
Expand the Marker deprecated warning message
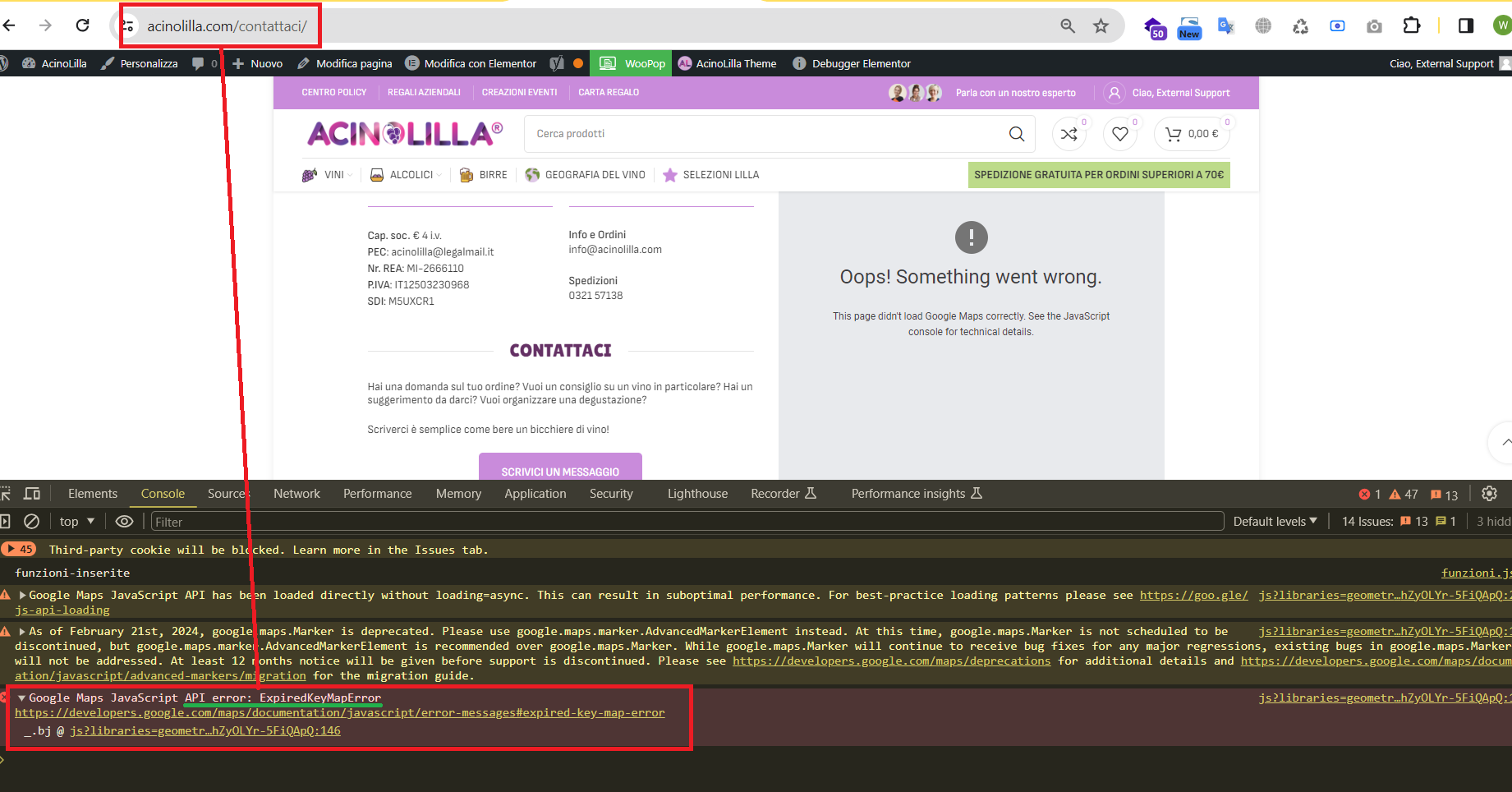22,632
